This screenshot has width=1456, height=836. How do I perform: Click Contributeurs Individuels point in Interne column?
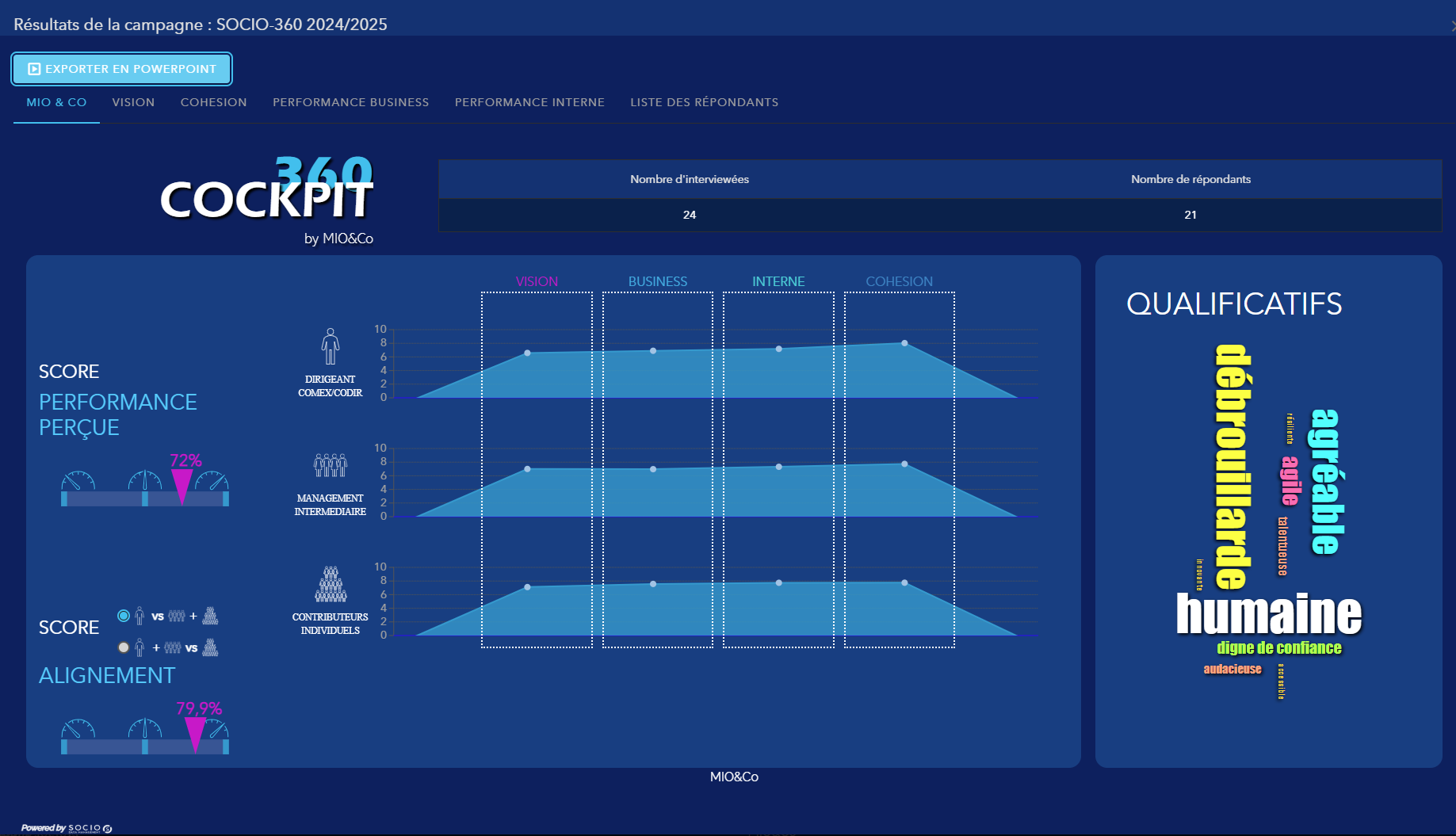coord(779,582)
